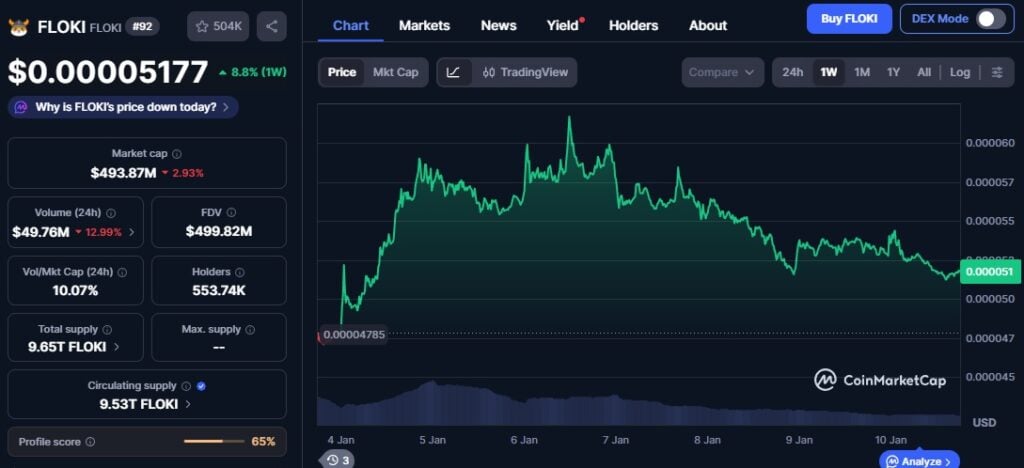Image resolution: width=1024 pixels, height=468 pixels.
Task: Open chart settings sliders icon
Action: tap(997, 72)
